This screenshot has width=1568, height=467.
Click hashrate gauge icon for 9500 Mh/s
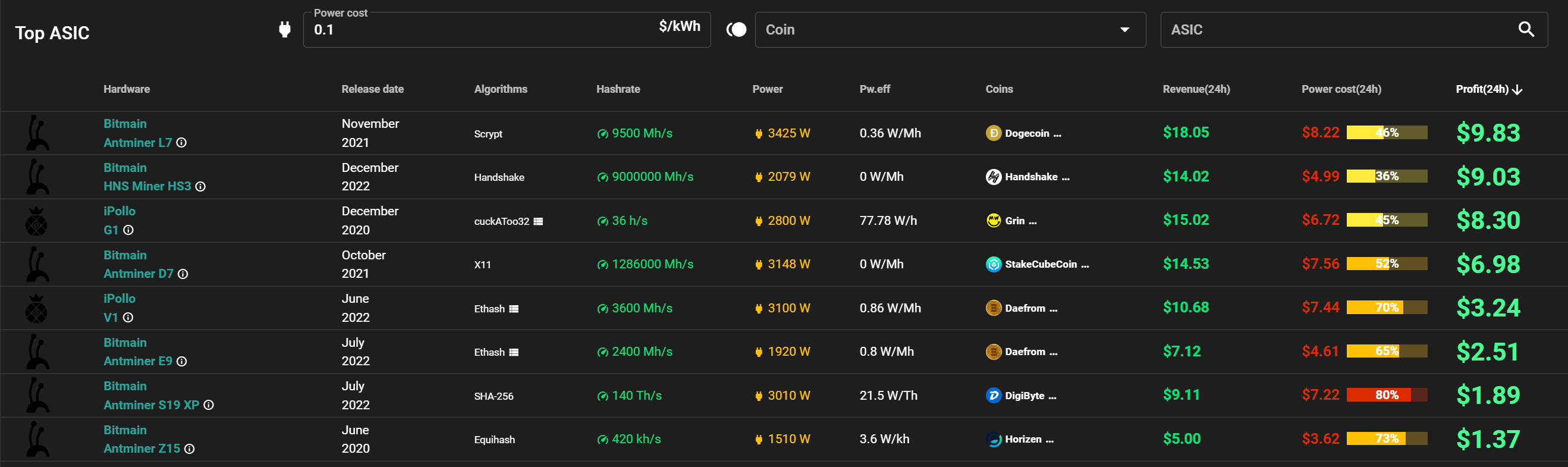[602, 134]
